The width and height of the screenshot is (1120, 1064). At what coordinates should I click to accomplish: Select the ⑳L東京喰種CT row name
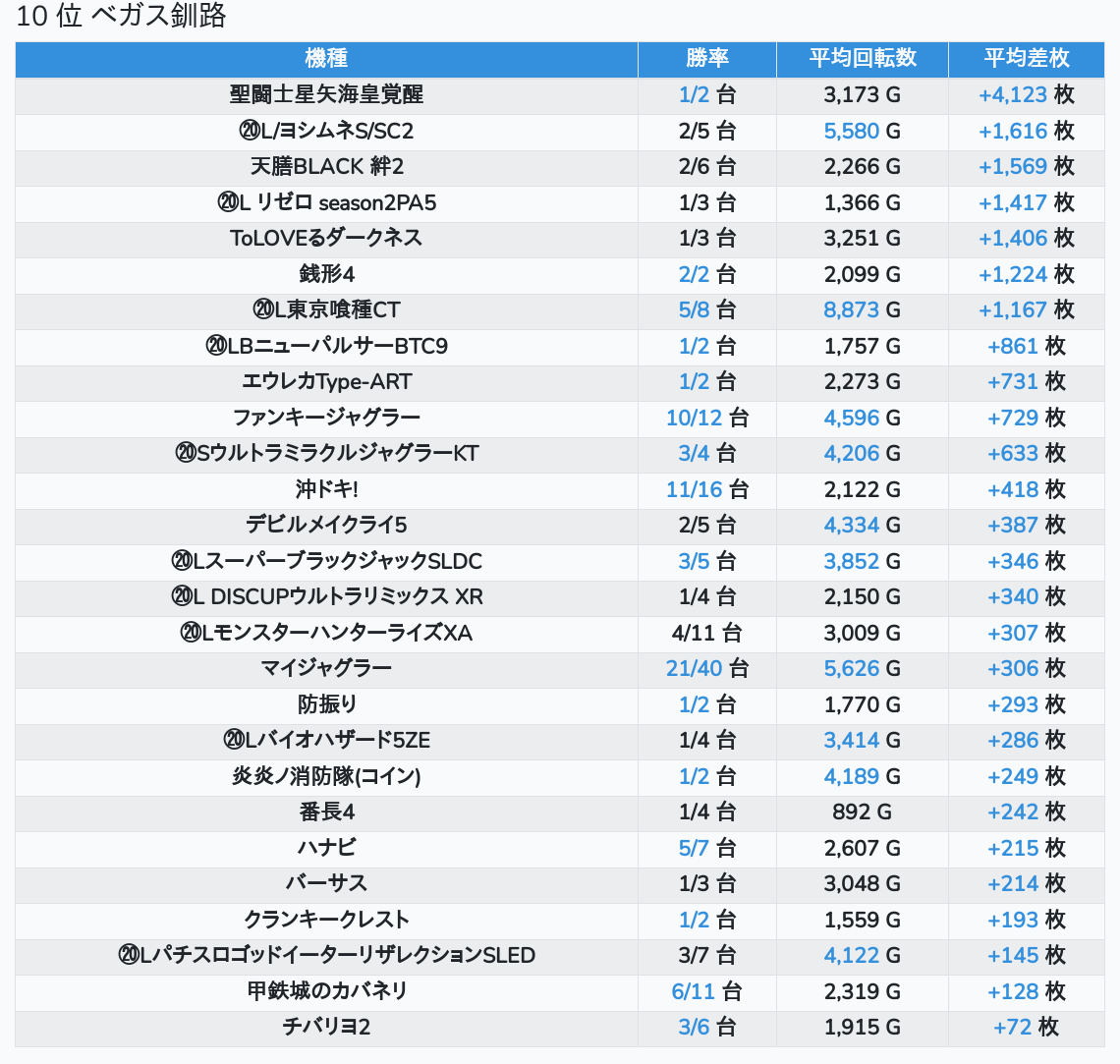(326, 309)
